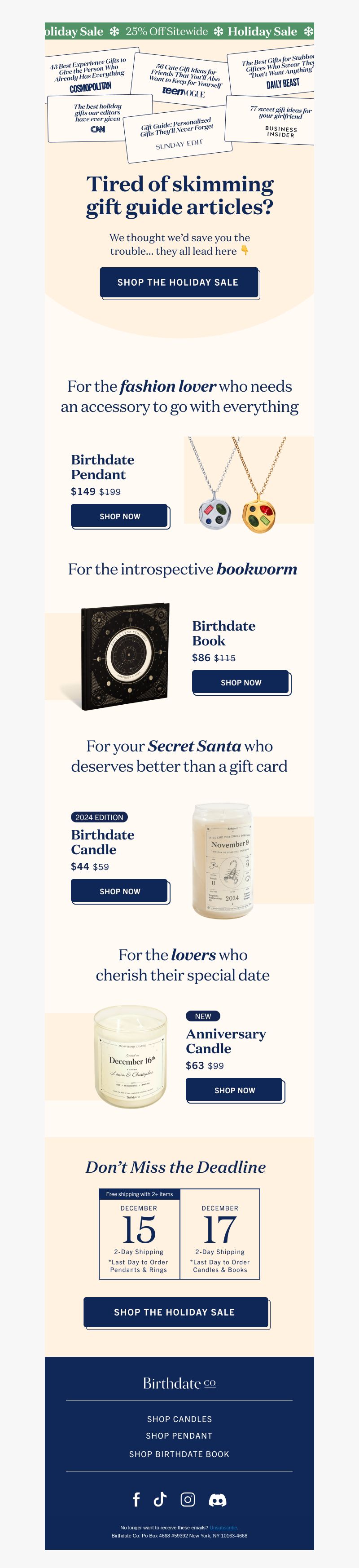Open the Shop Candles footer link

click(179, 1419)
